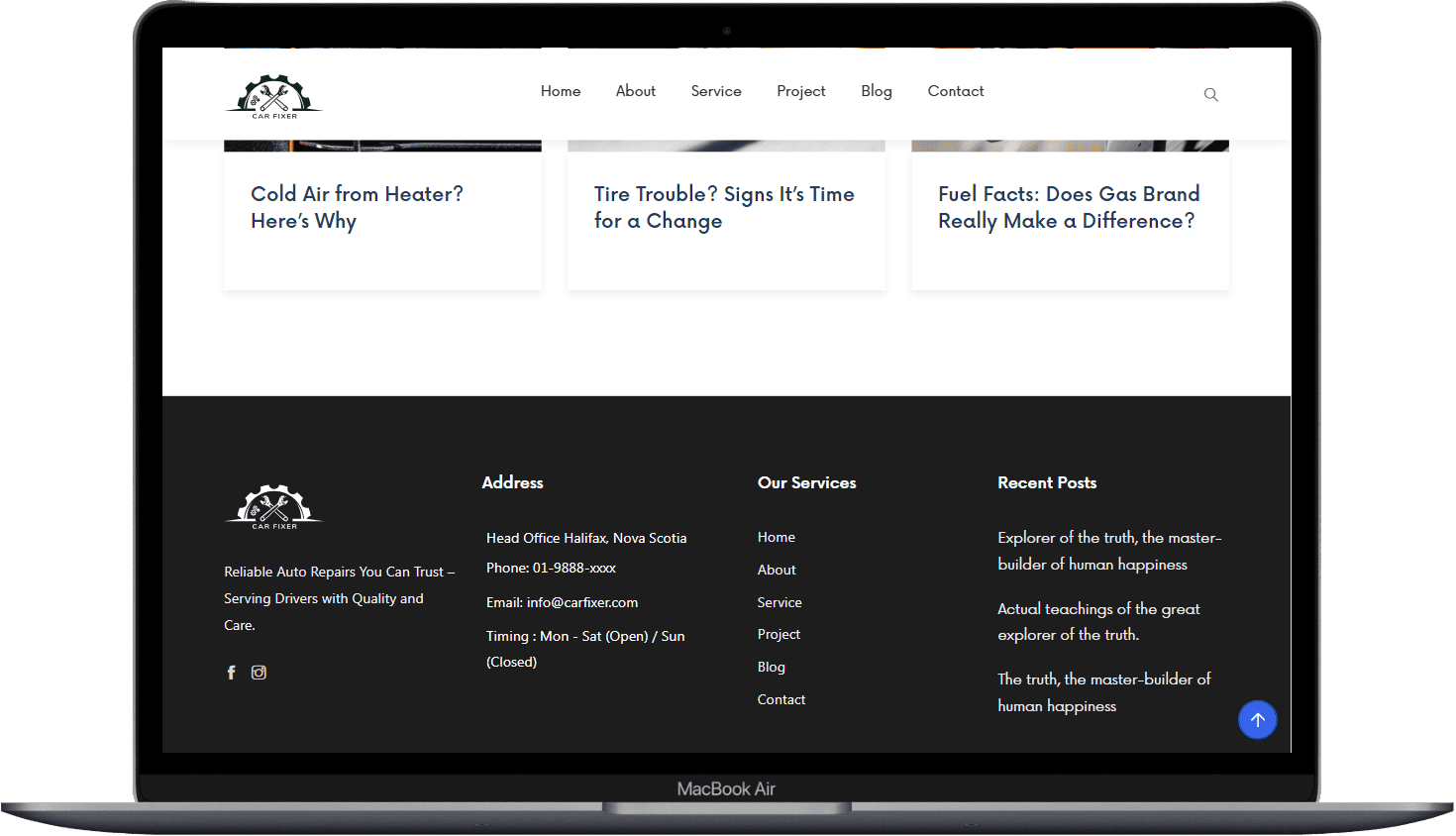Open the Instagram icon in the footer
Image resolution: width=1456 pixels, height=836 pixels.
click(259, 673)
